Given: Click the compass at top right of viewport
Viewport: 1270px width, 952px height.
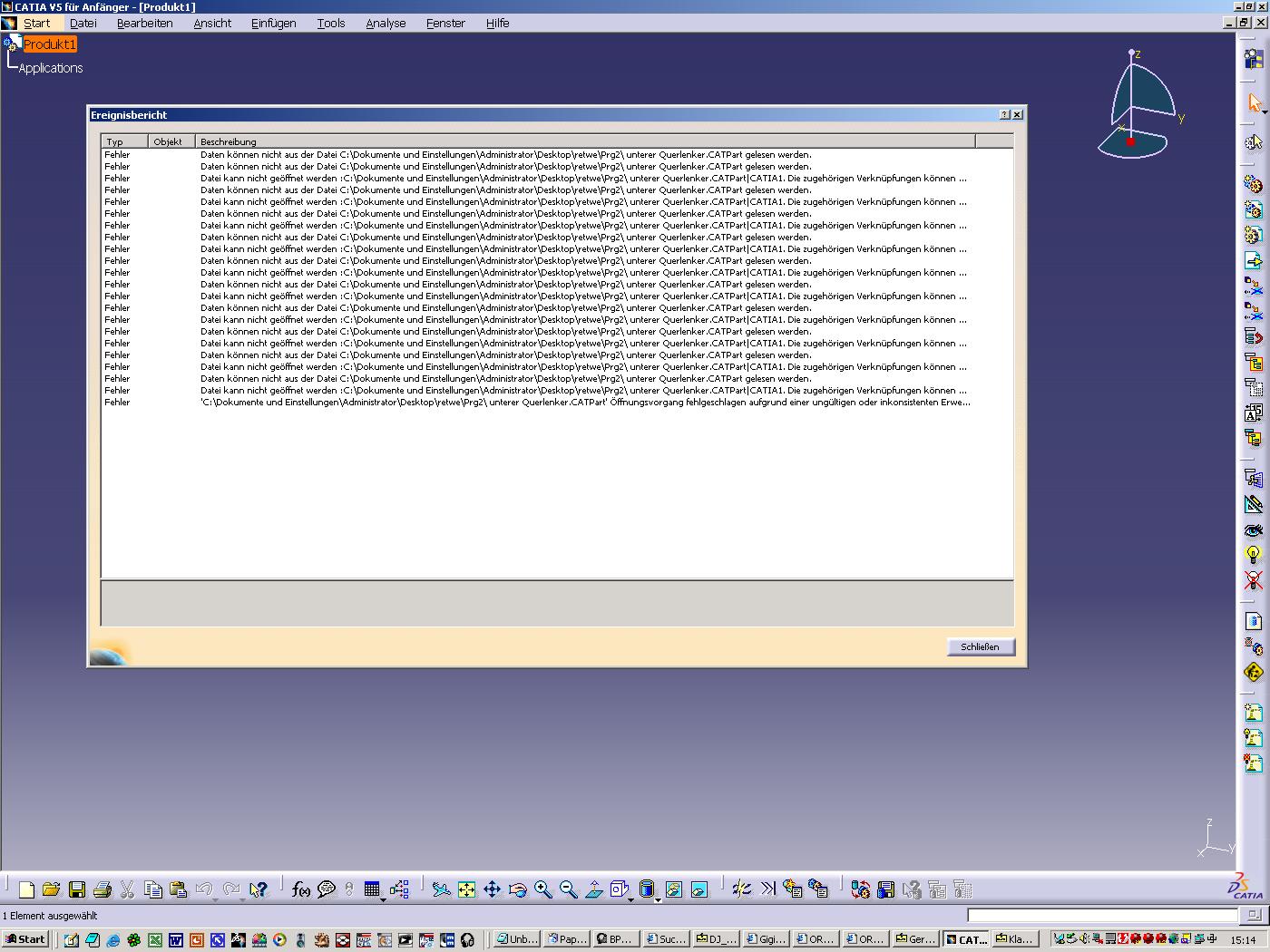Looking at the screenshot, I should [1140, 104].
